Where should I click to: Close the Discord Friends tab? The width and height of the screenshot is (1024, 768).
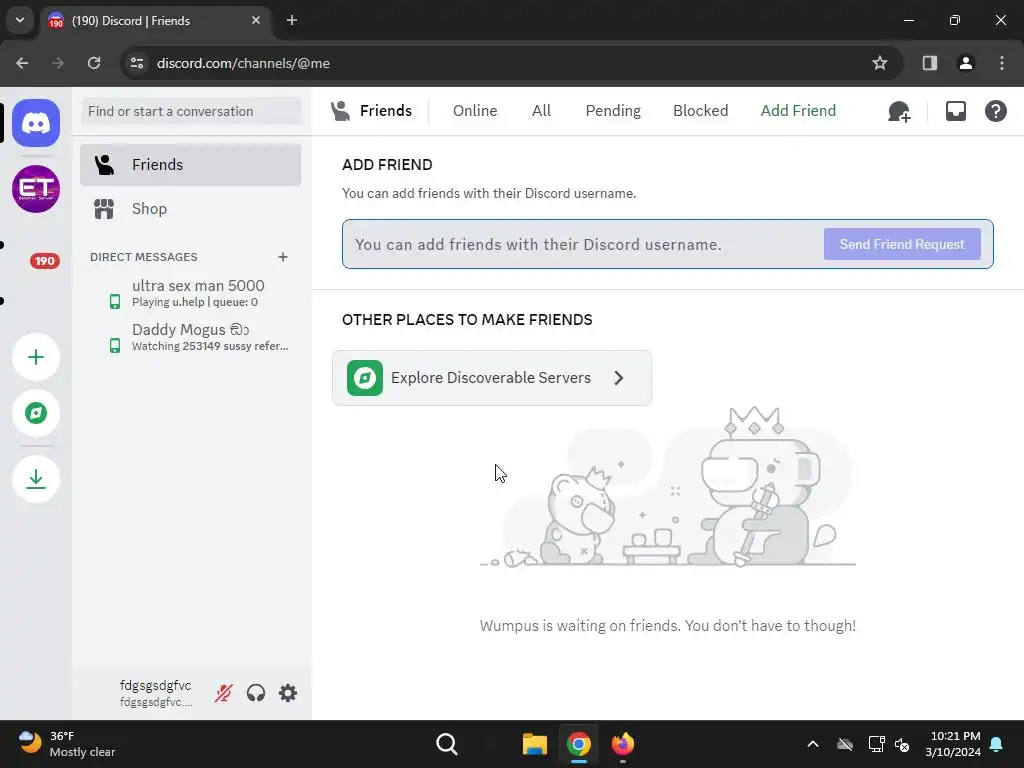point(256,20)
